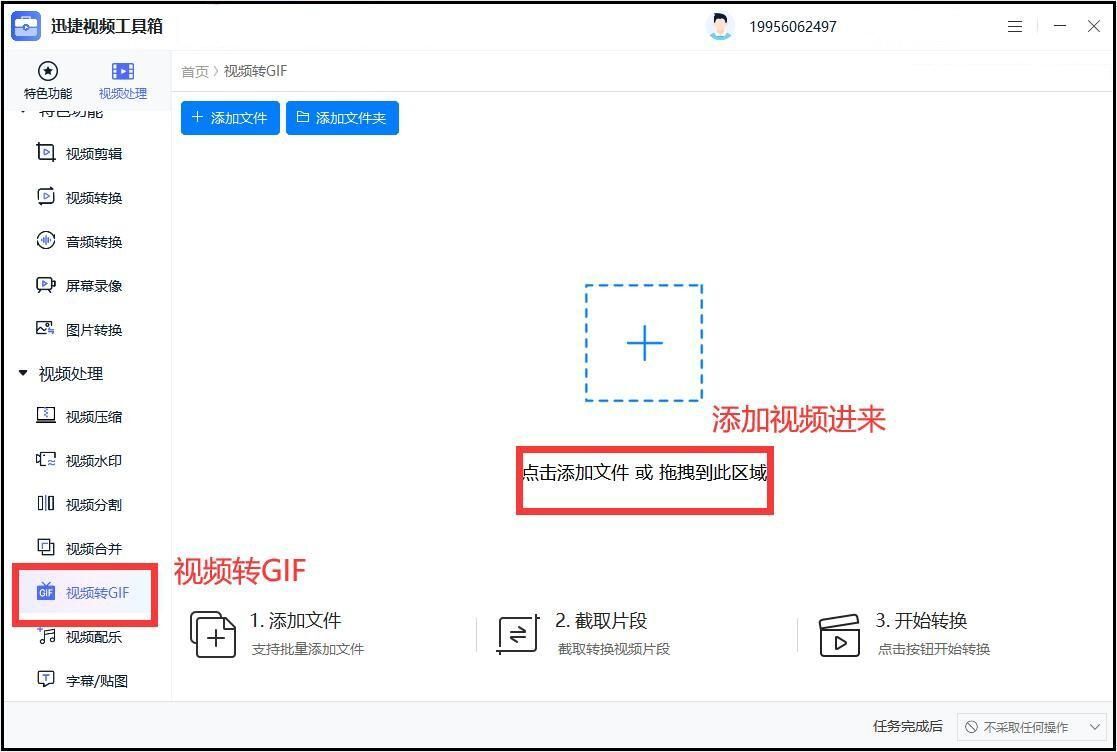Select the 视频压缩 video compress icon
Screen dimensions: 1117x752
[x=46, y=416]
